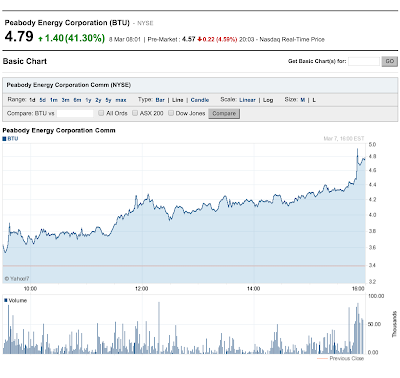Image resolution: width=400 pixels, height=378 pixels.
Task: Select the 1d range link
Action: click(x=32, y=100)
